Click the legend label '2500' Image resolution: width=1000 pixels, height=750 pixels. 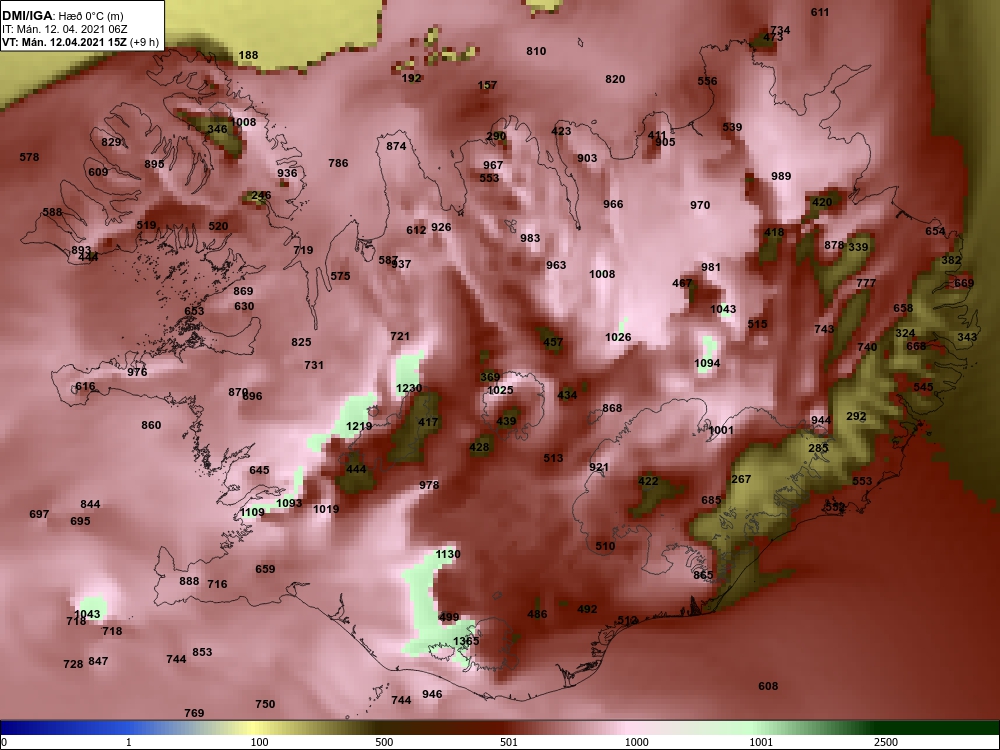(886, 742)
